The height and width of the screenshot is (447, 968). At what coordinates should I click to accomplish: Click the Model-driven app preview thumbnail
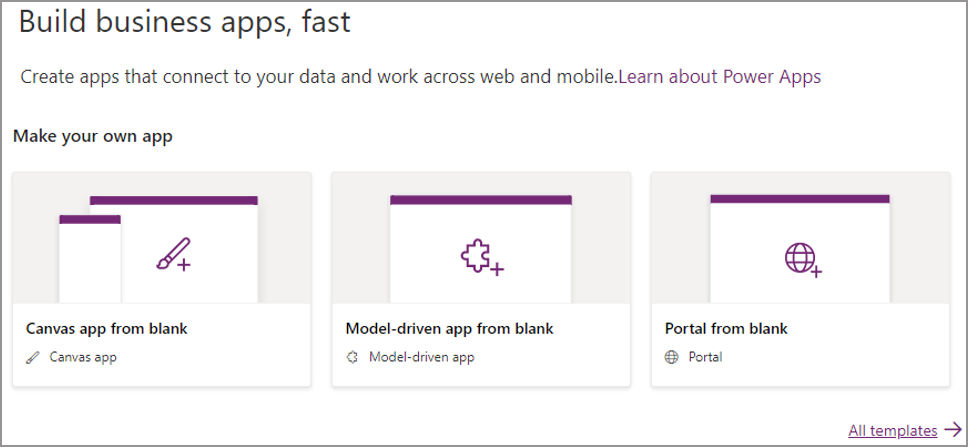[481, 238]
